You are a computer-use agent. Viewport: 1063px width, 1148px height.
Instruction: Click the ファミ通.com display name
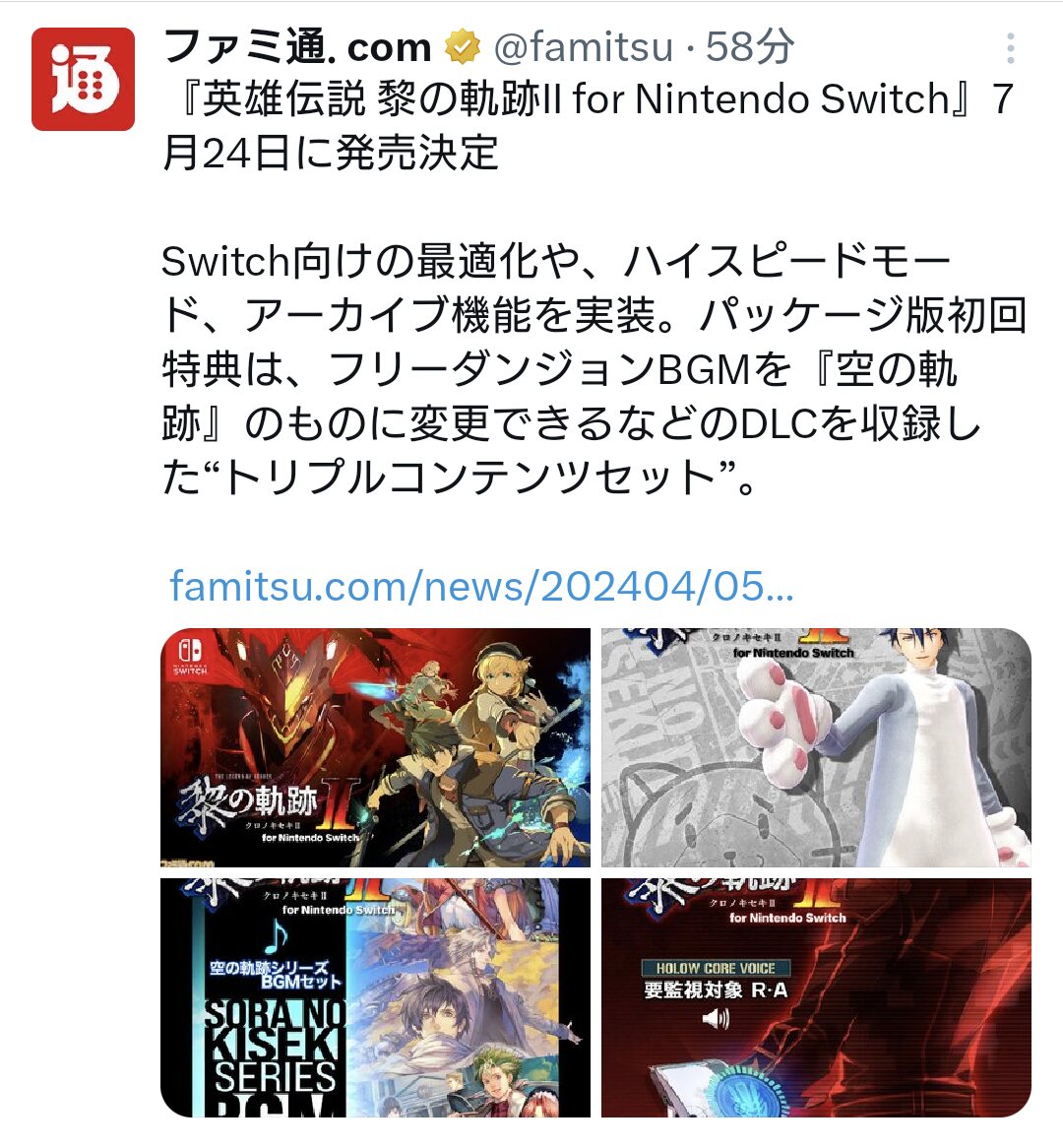click(297, 47)
